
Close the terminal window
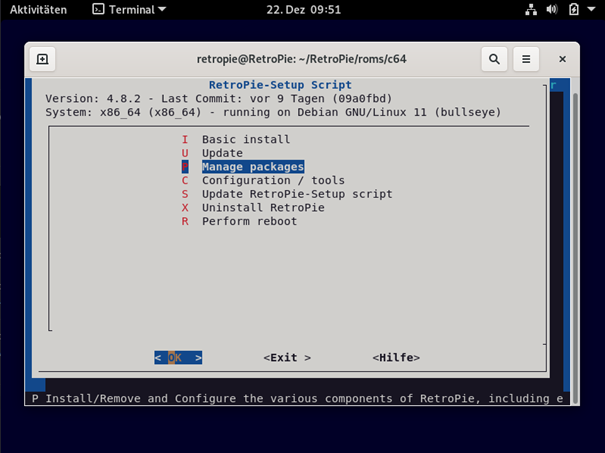(563, 59)
